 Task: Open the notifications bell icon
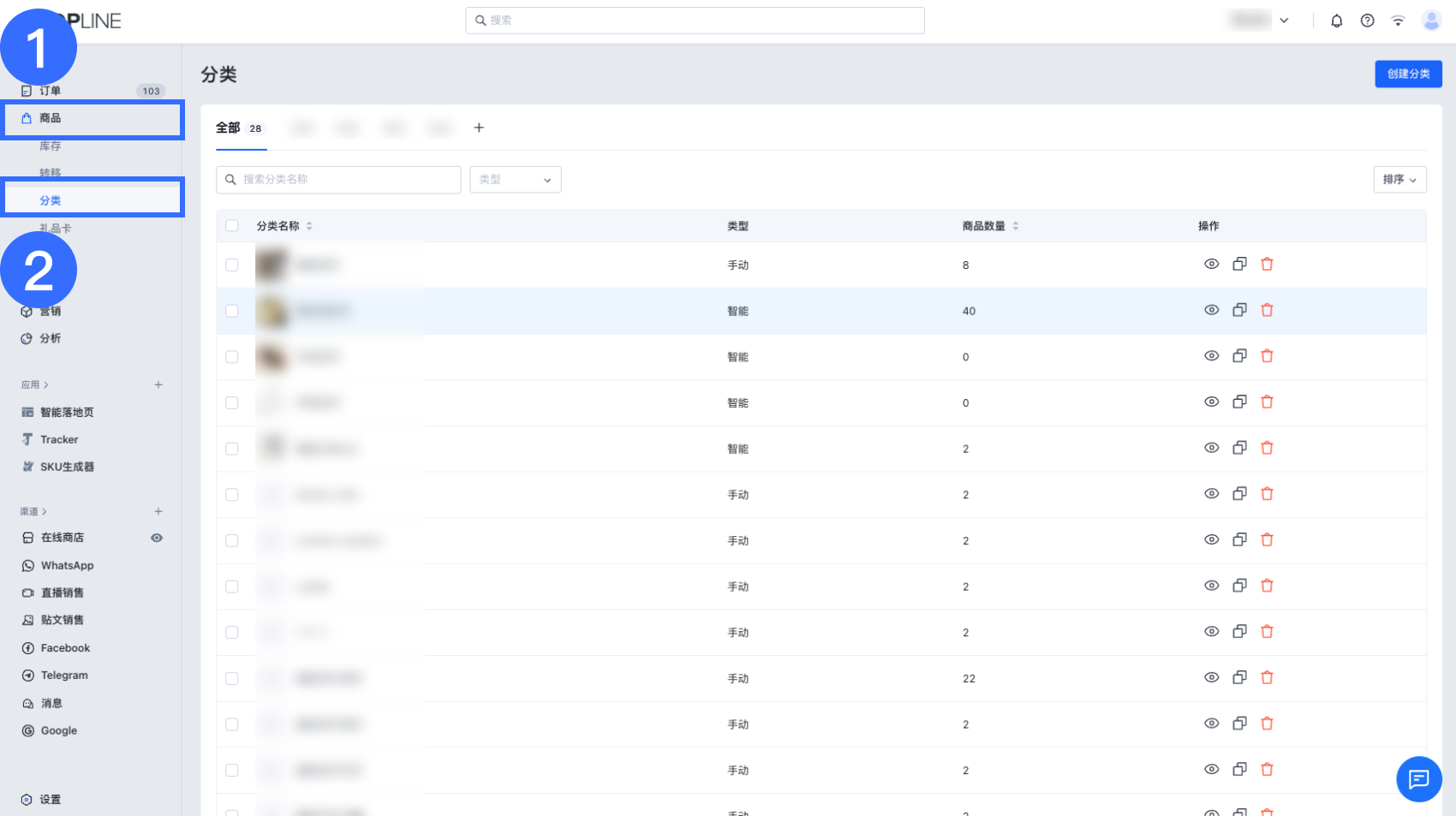1336,21
